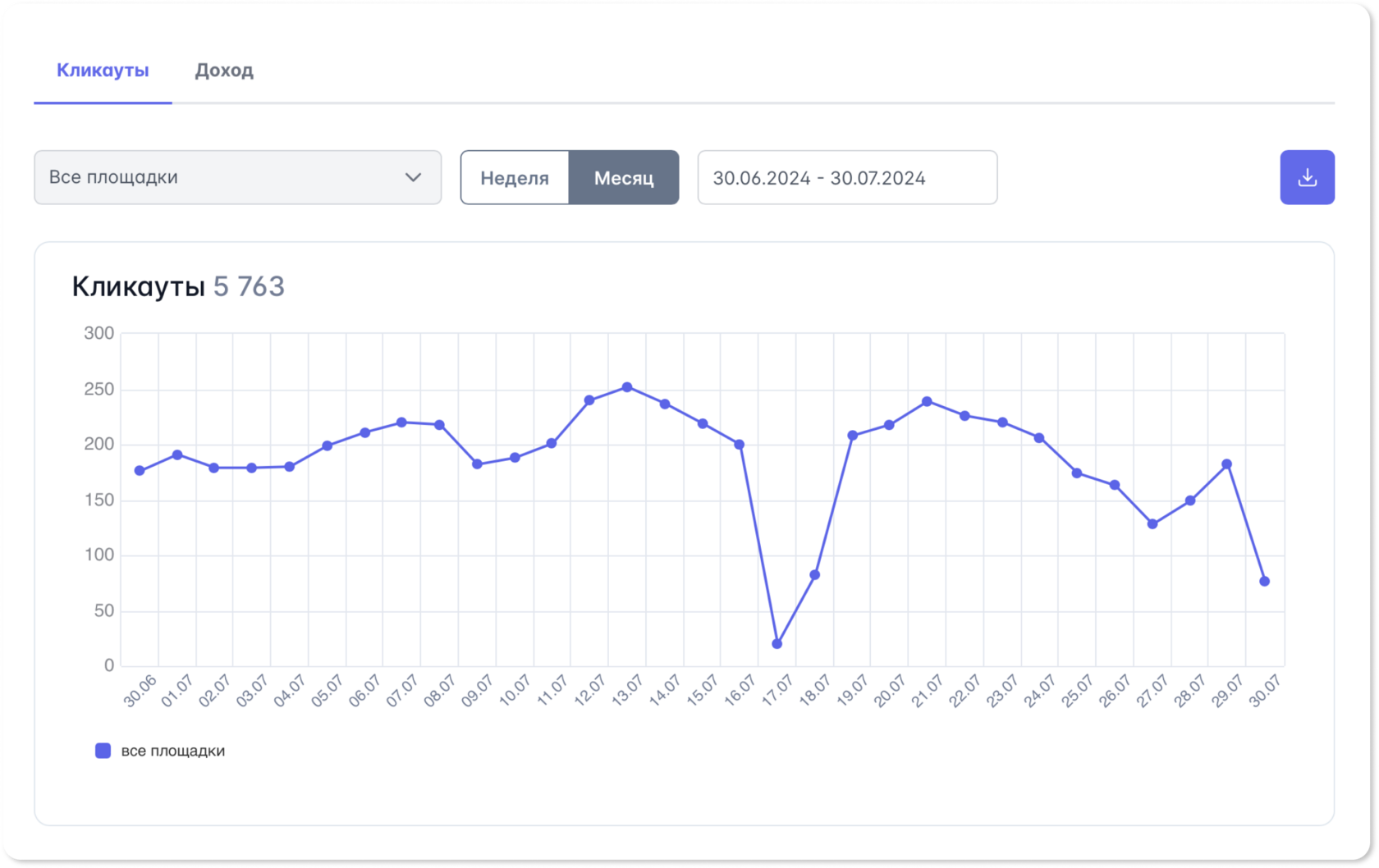1379x868 pixels.
Task: Select the Неделя period toggle
Action: tap(515, 177)
